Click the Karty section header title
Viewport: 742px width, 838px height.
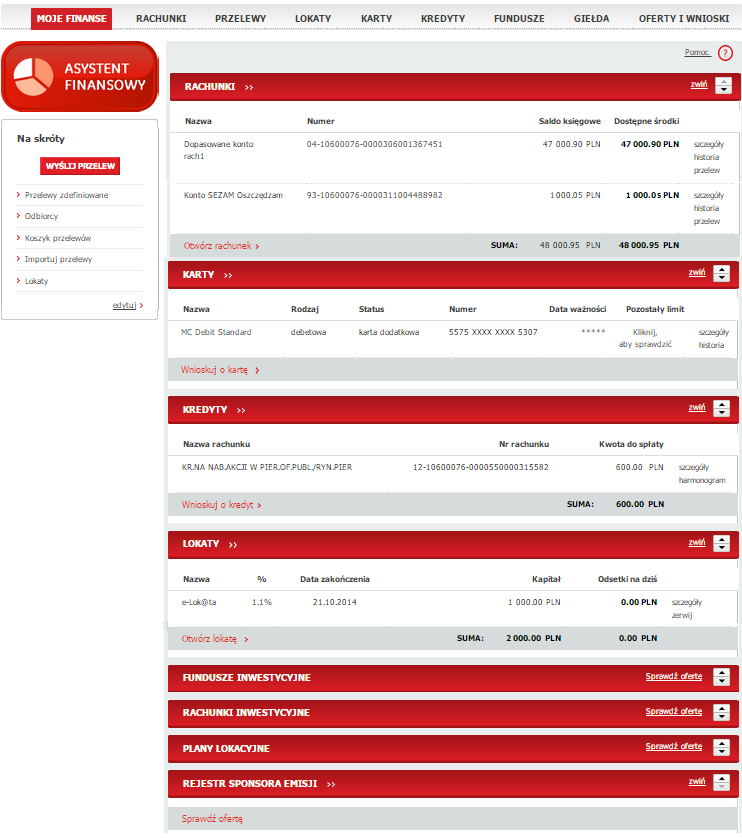click(x=198, y=275)
